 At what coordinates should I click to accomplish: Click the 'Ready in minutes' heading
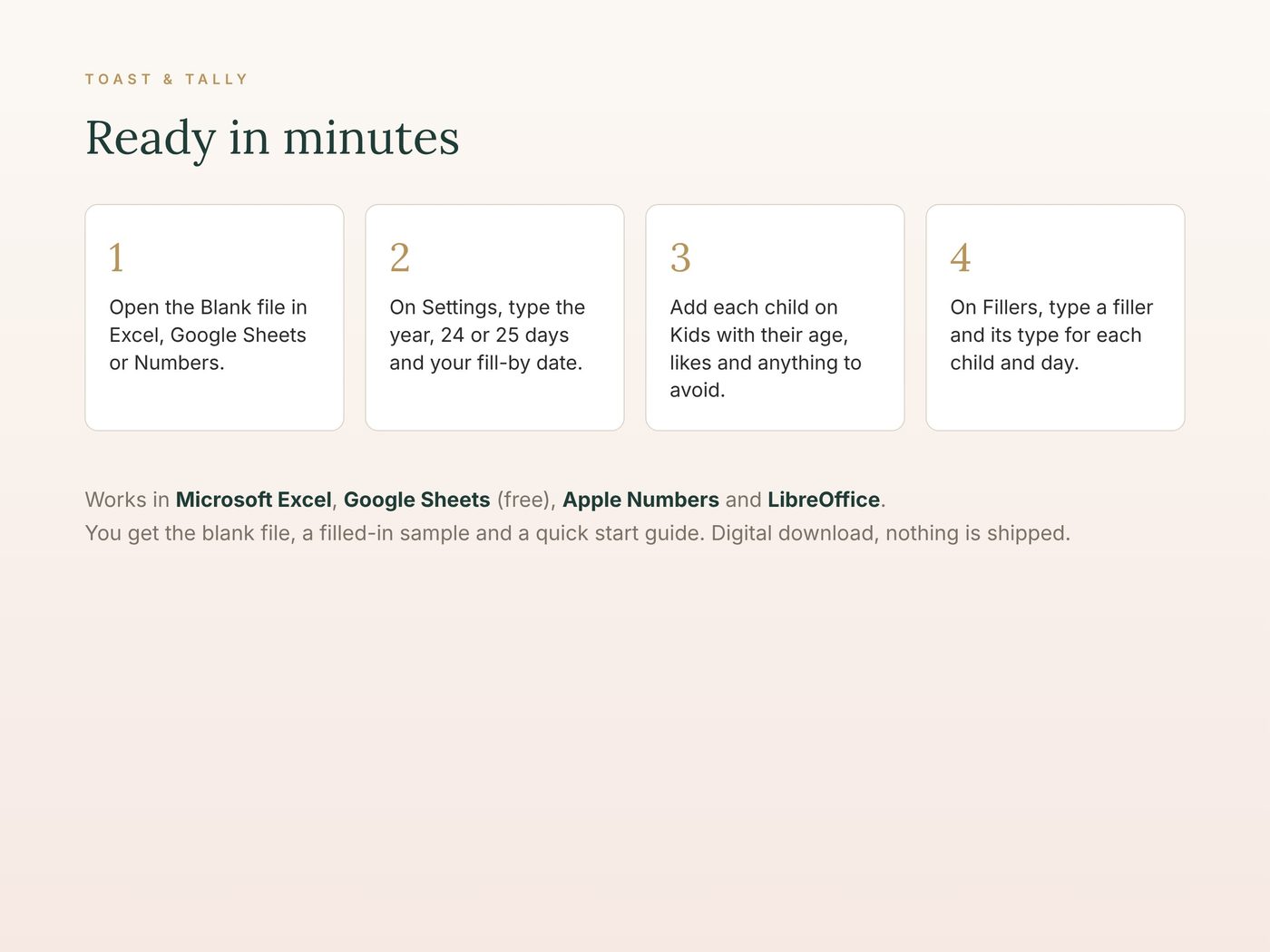point(272,139)
